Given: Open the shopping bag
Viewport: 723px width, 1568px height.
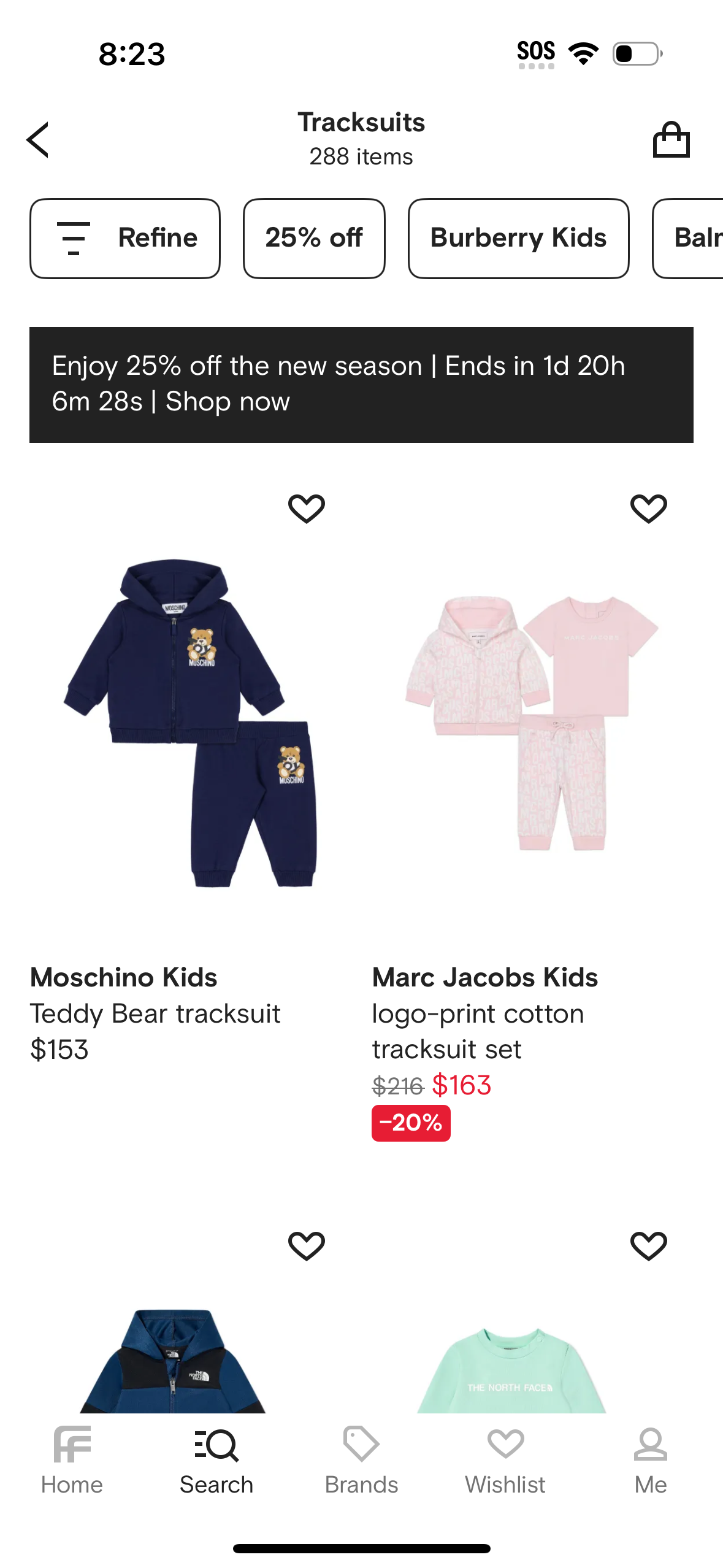Looking at the screenshot, I should coord(671,140).
